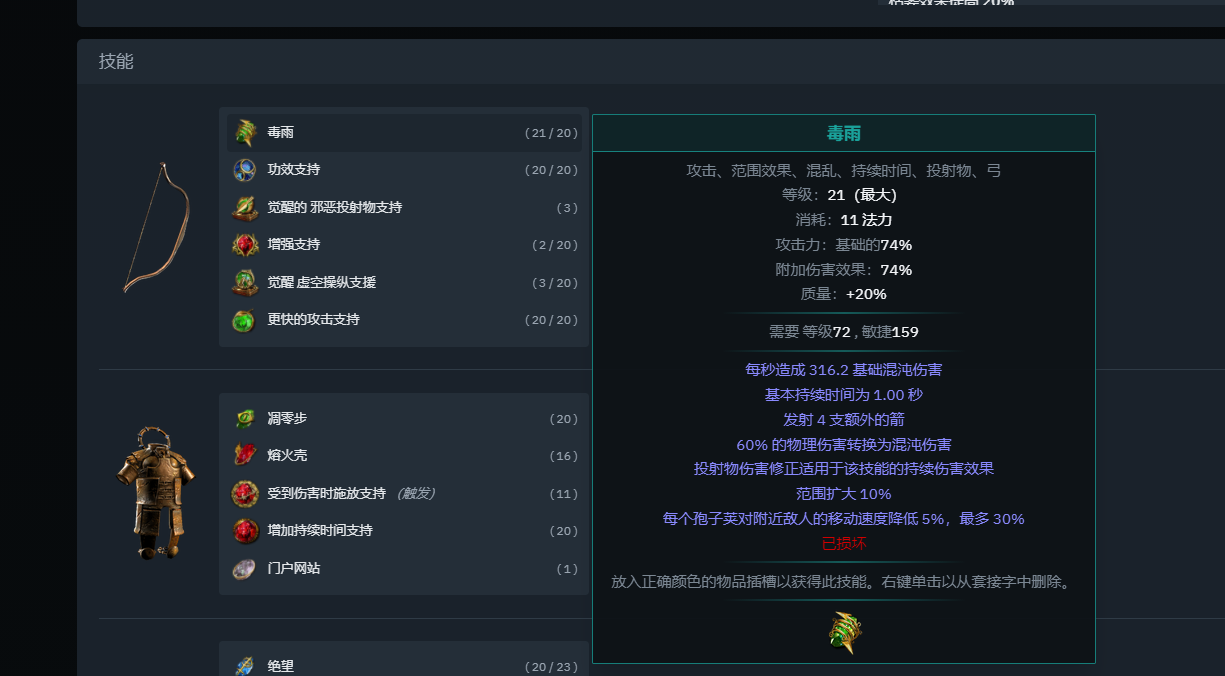
Task: Select the 增强支持 gem icon
Action: pos(243,244)
